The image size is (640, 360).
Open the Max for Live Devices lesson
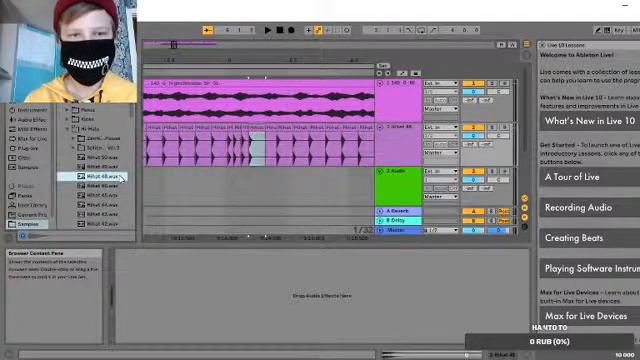590,316
